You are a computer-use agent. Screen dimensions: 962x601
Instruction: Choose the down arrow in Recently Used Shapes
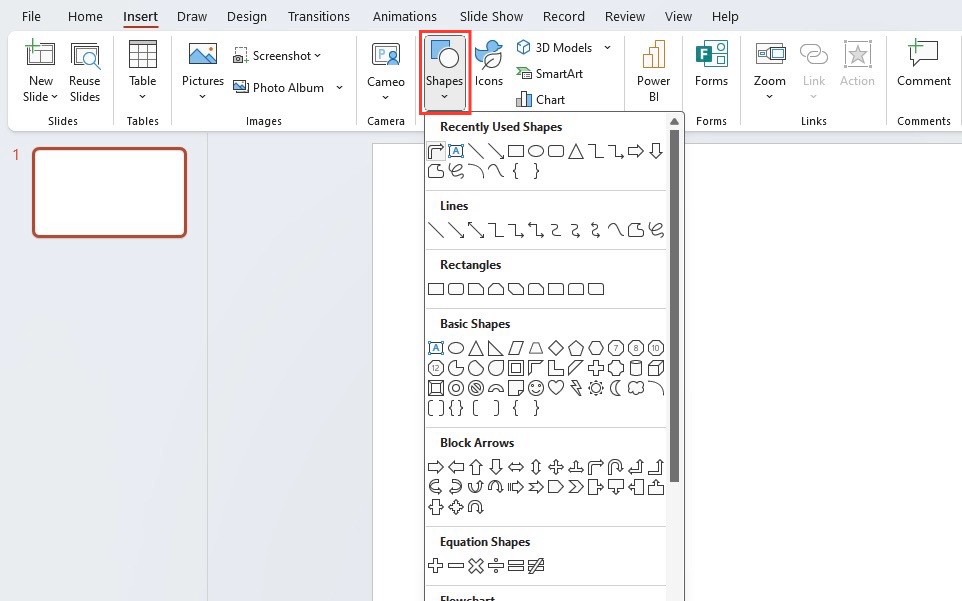click(656, 151)
